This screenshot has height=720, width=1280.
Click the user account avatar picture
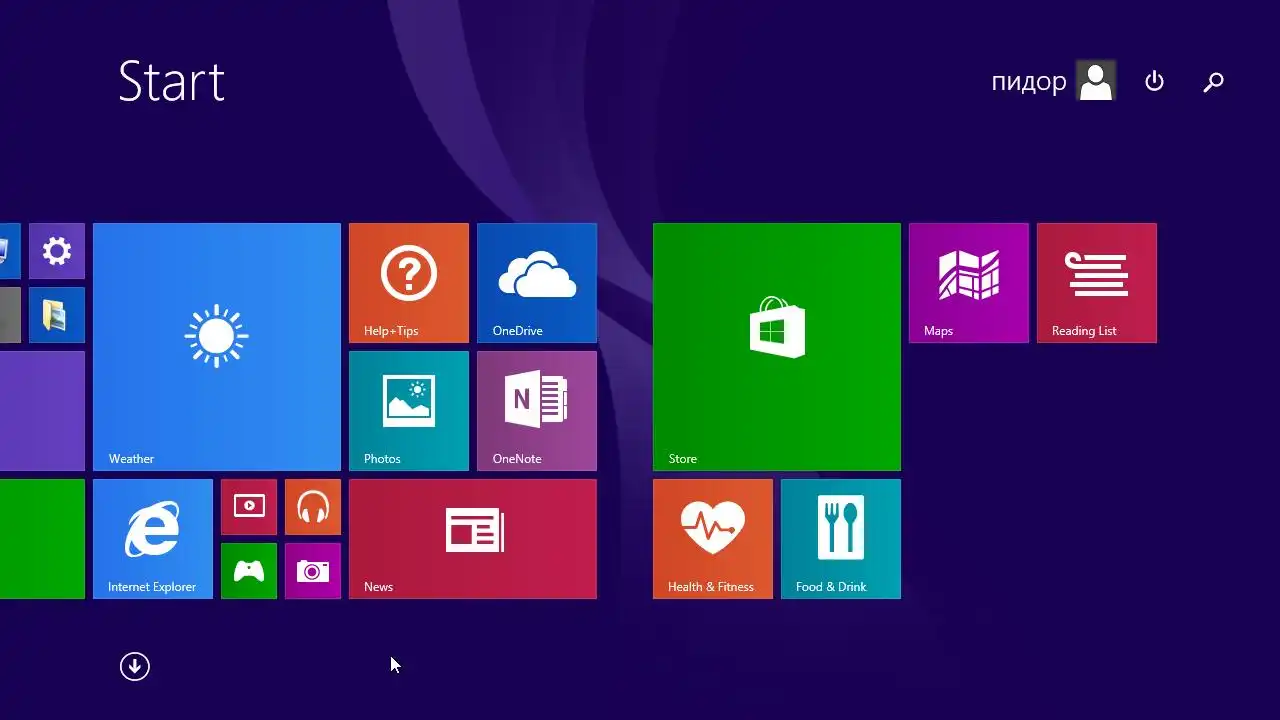click(1096, 81)
